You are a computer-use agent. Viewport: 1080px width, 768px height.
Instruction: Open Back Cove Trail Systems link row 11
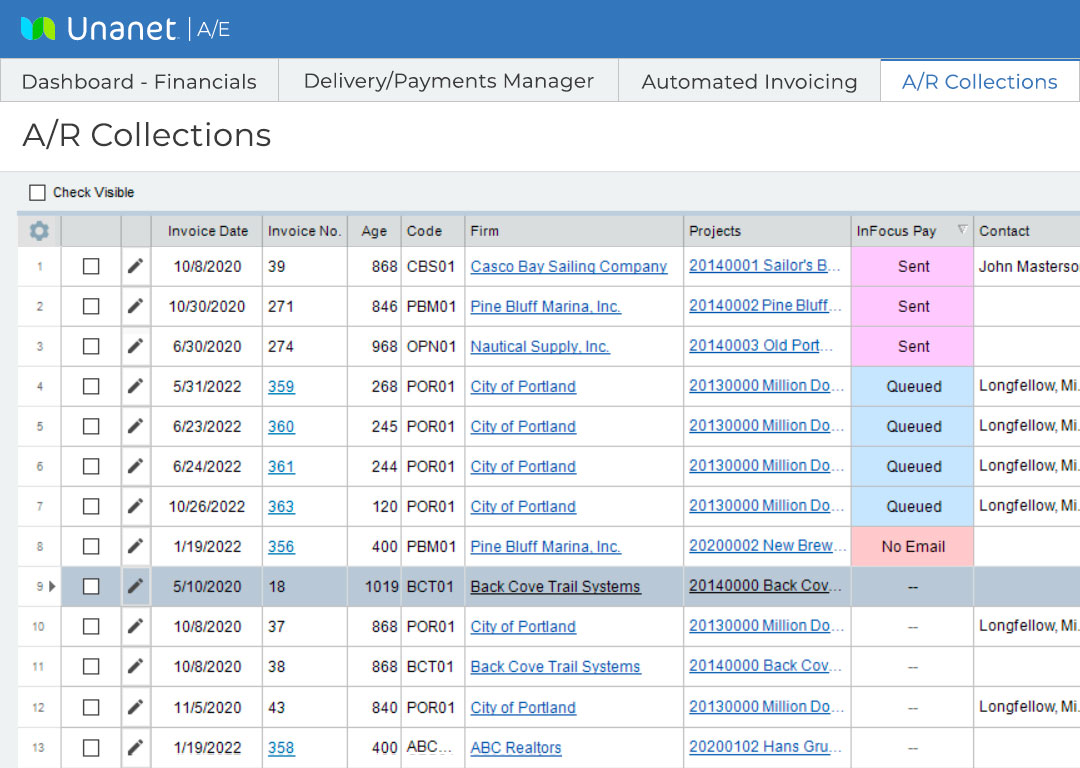pos(555,666)
